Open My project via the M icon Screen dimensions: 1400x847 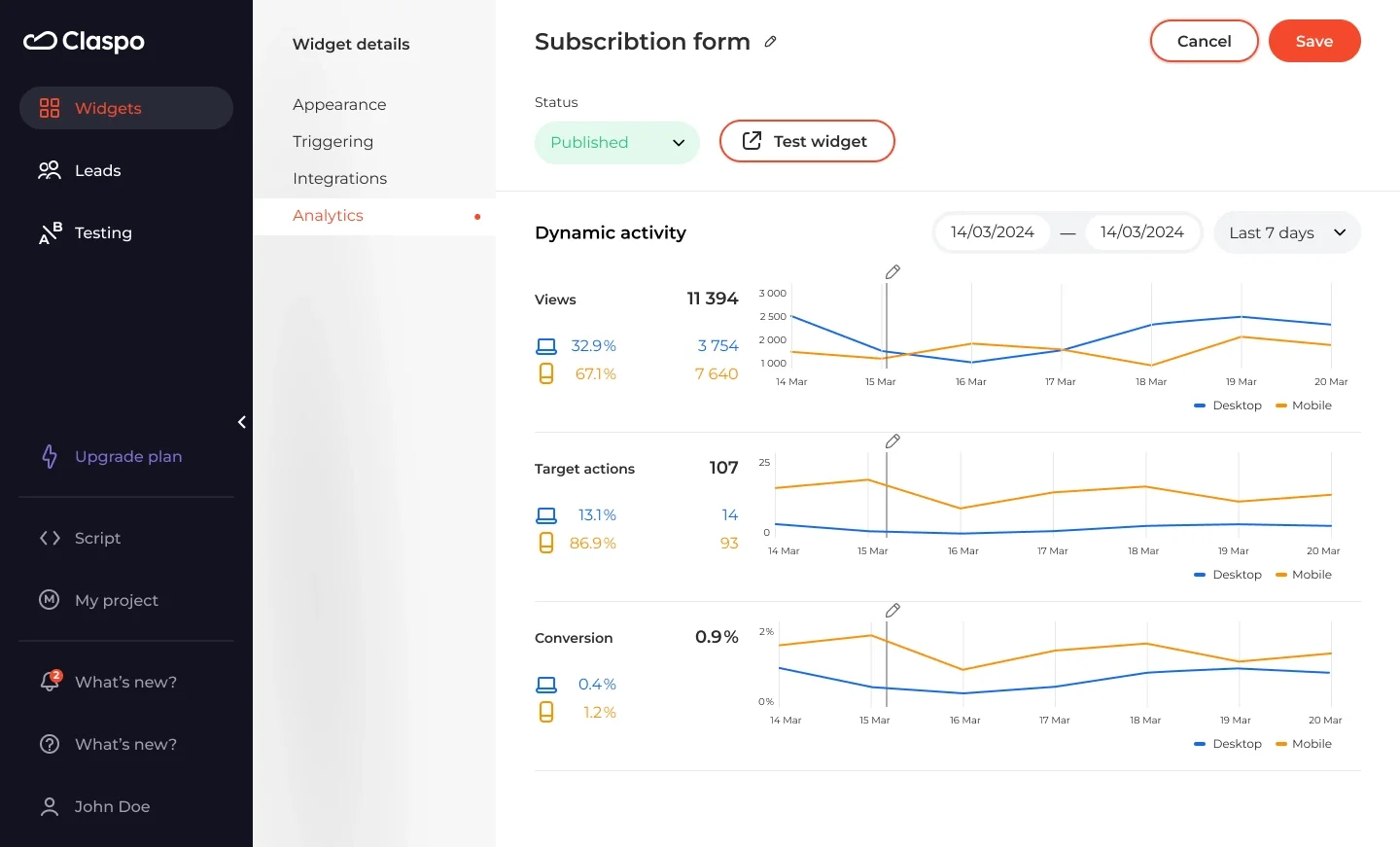click(49, 600)
